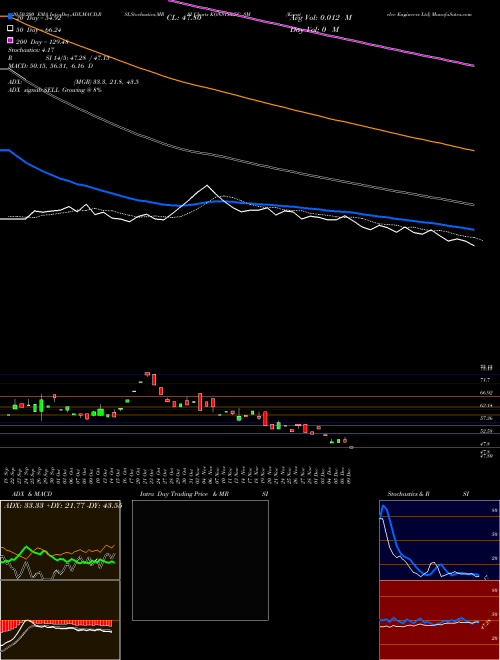Click the 'Stochastics: 4.17' readout
The height and width of the screenshot is (660, 500).
31,50
